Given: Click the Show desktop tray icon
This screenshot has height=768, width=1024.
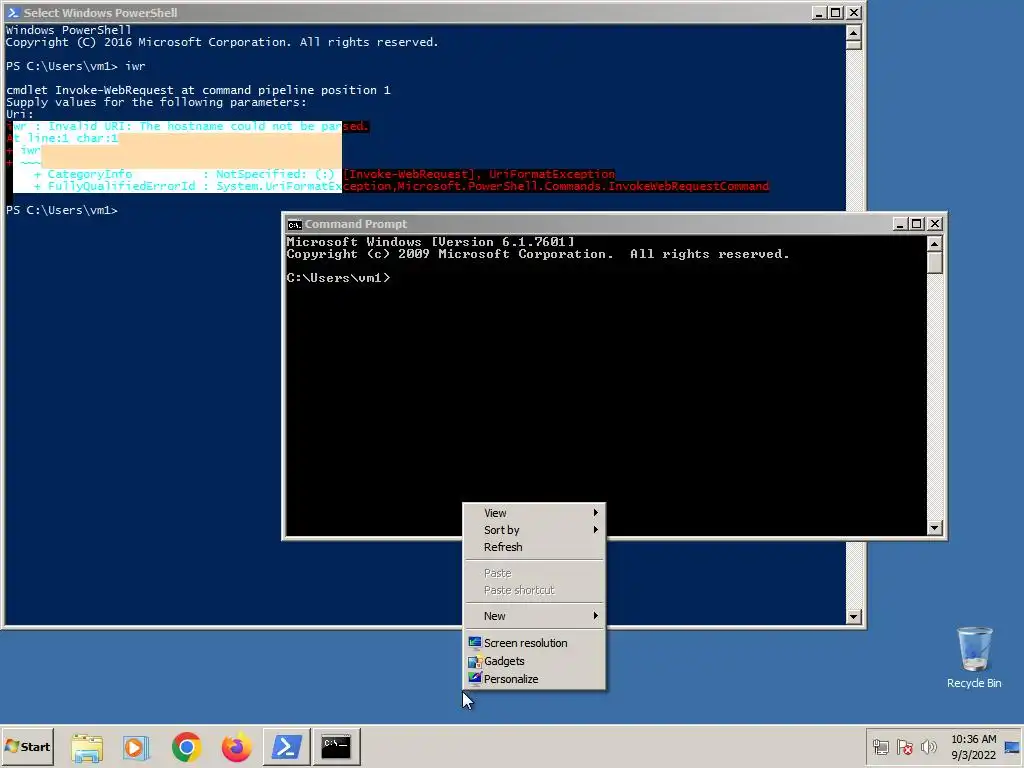Looking at the screenshot, I should tap(1012, 747).
